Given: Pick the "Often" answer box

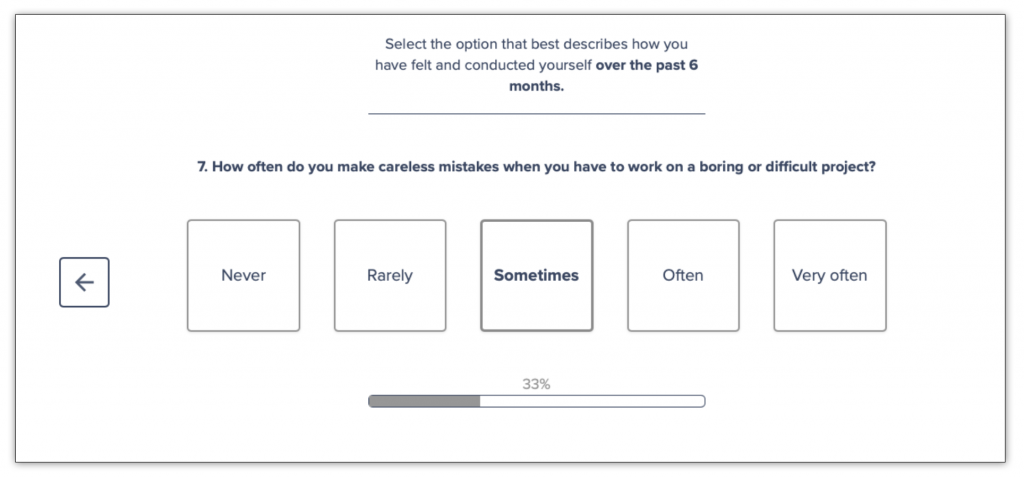Looking at the screenshot, I should (x=683, y=275).
